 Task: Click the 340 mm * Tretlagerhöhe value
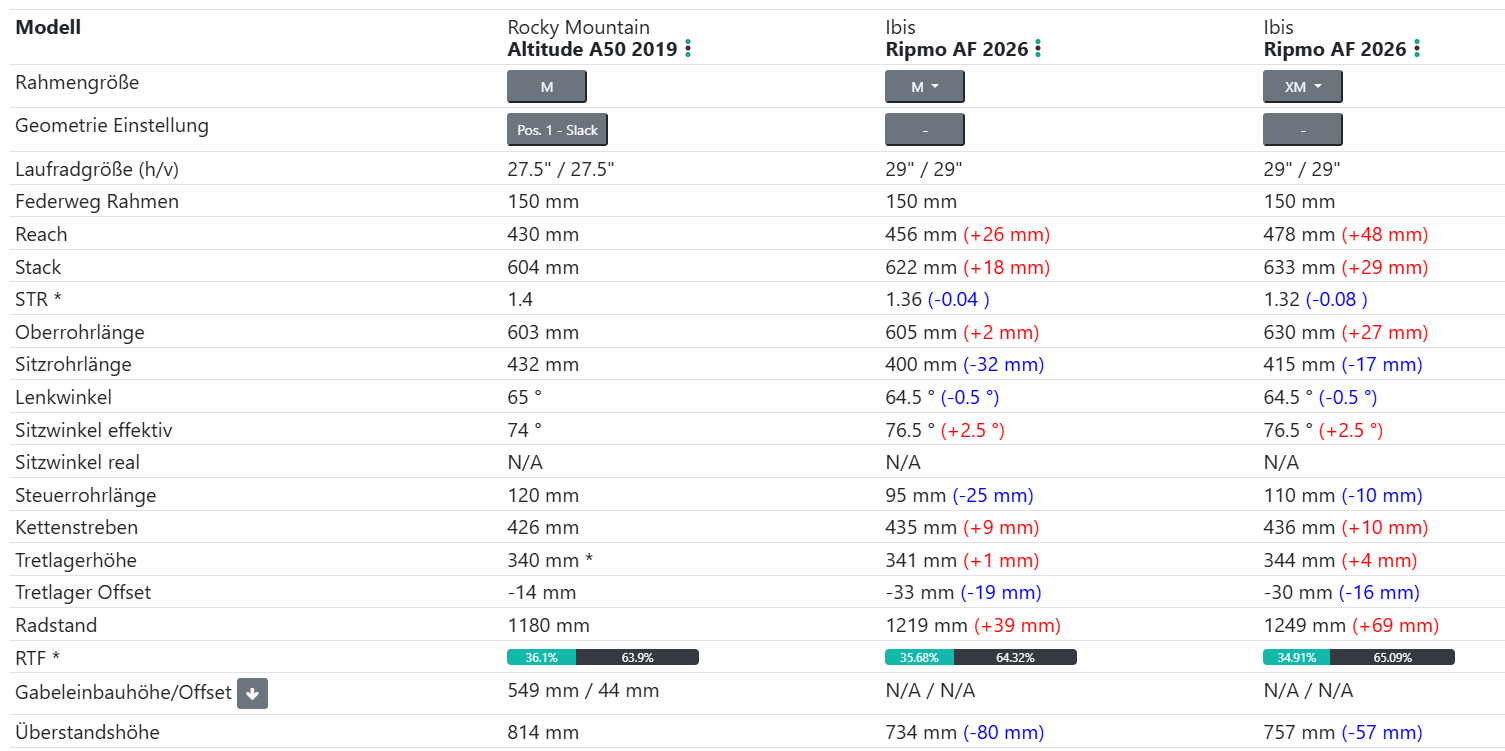click(x=550, y=560)
